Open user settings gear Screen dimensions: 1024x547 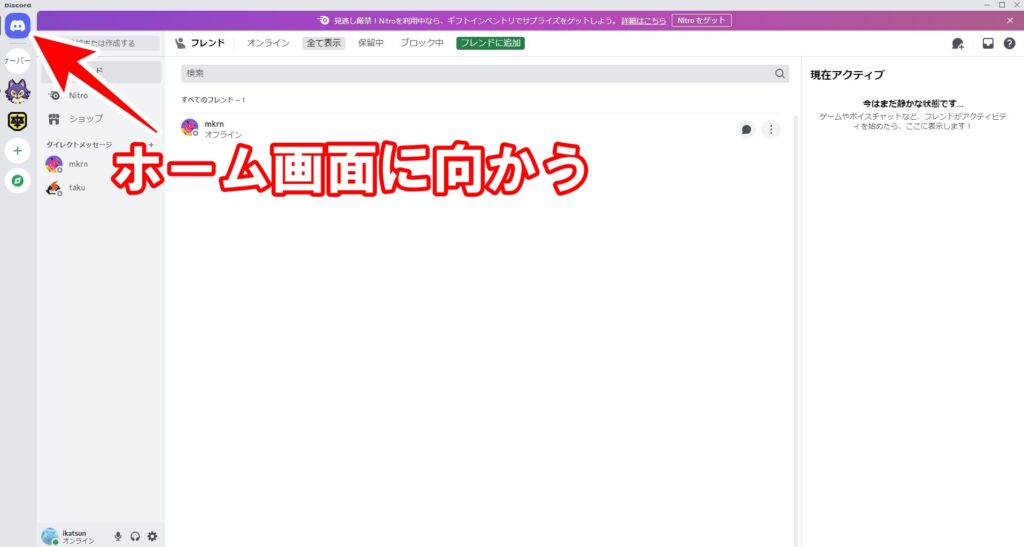(x=152, y=537)
